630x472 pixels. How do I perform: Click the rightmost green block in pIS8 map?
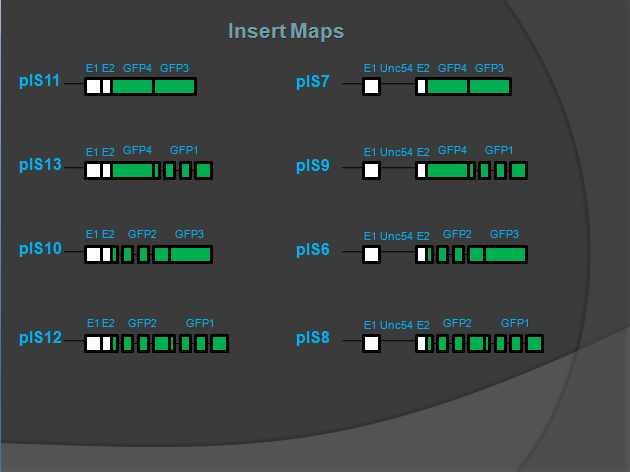click(x=534, y=344)
